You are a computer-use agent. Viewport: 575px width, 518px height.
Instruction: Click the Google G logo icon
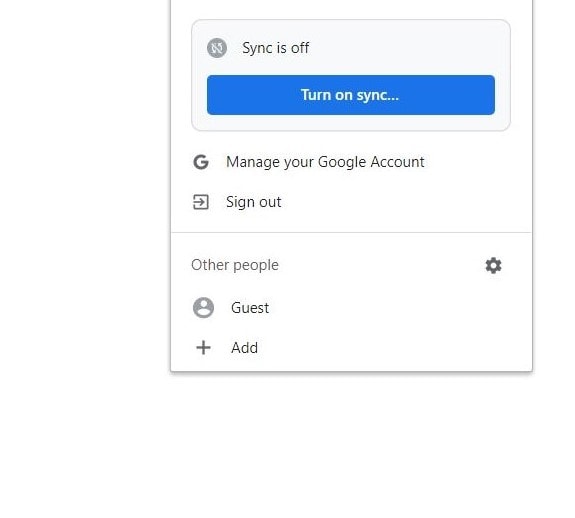tap(201, 162)
